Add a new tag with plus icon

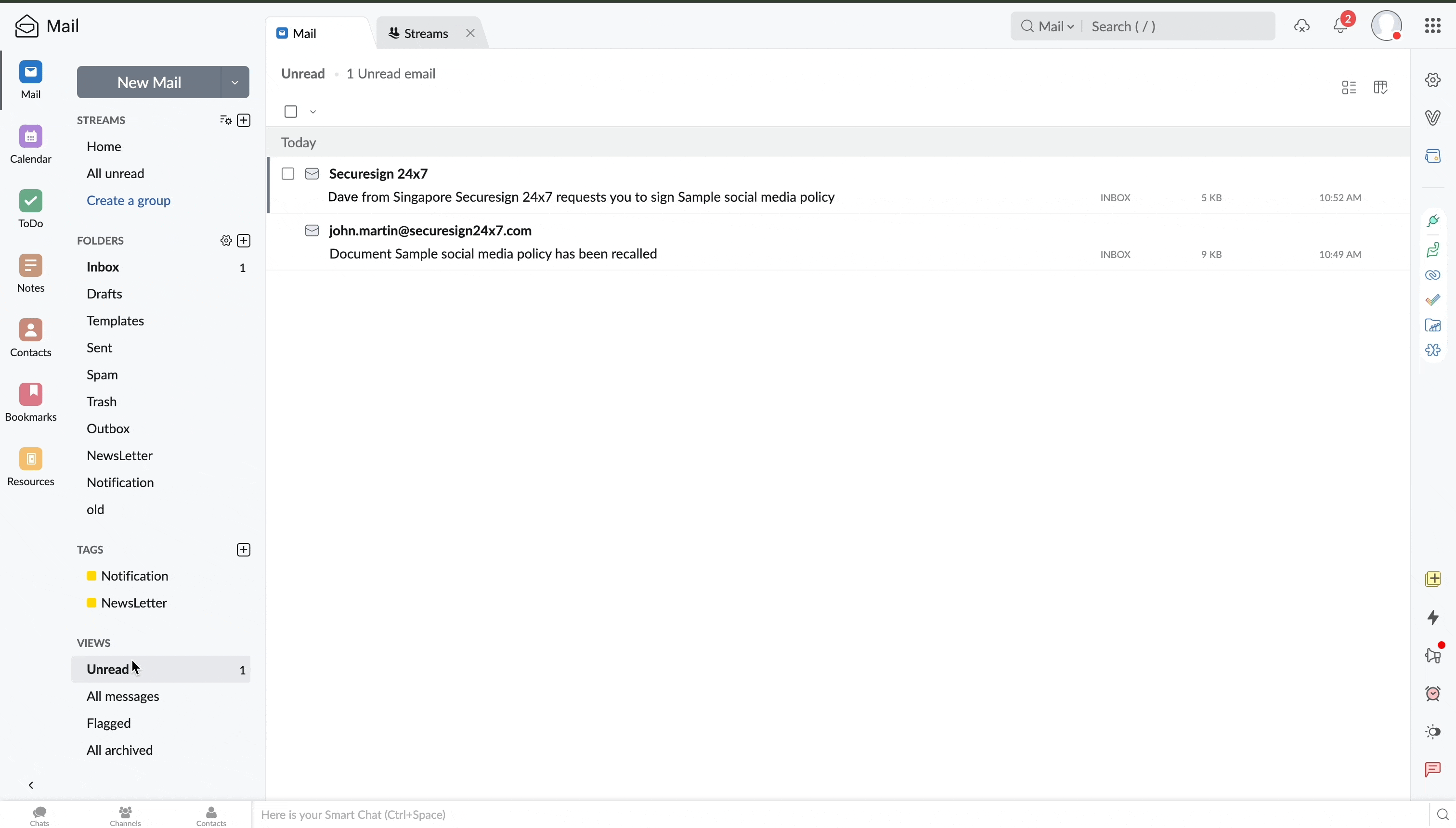tap(244, 550)
